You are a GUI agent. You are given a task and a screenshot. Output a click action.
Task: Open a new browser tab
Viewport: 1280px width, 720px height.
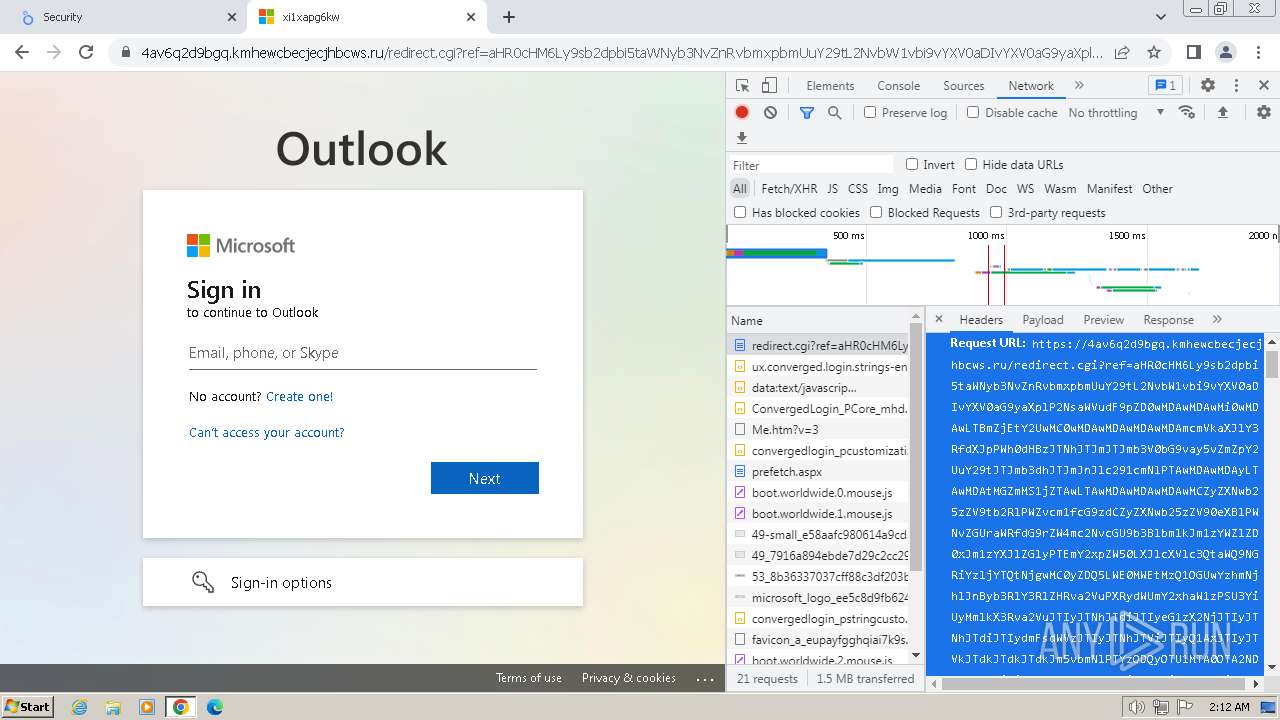click(509, 17)
